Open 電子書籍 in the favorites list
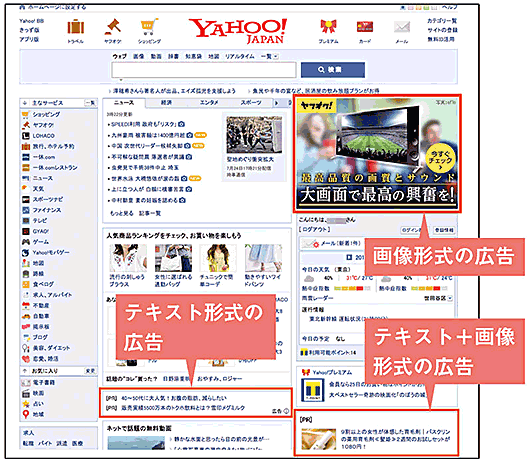Image resolution: width=529 pixels, height=468 pixels. (44, 383)
